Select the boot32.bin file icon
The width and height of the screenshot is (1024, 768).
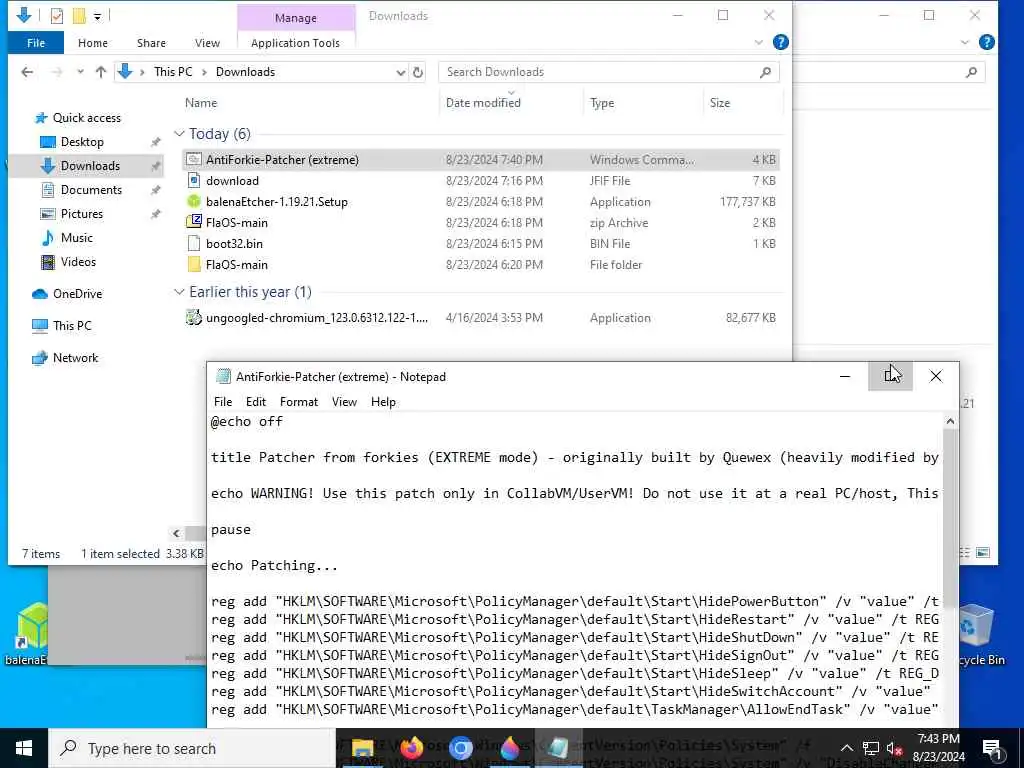point(193,244)
